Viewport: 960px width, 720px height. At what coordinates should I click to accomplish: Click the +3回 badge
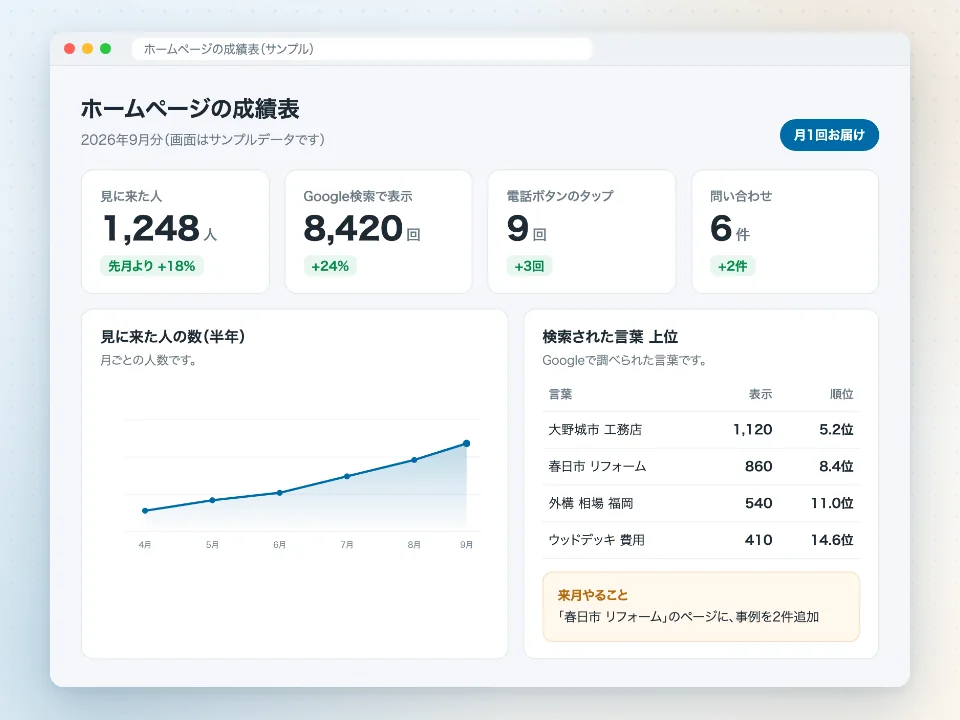coord(530,266)
